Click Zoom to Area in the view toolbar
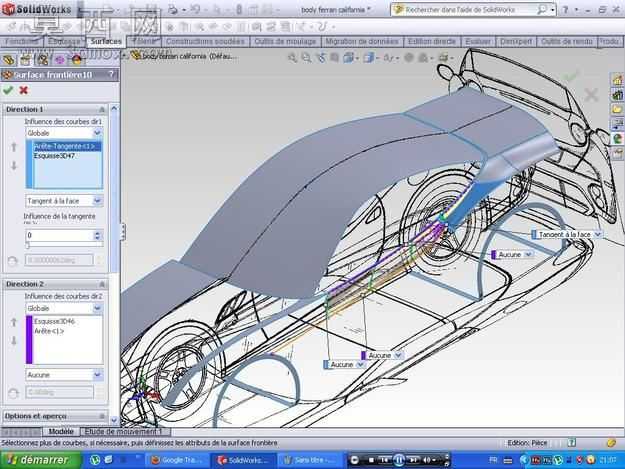 306,58
